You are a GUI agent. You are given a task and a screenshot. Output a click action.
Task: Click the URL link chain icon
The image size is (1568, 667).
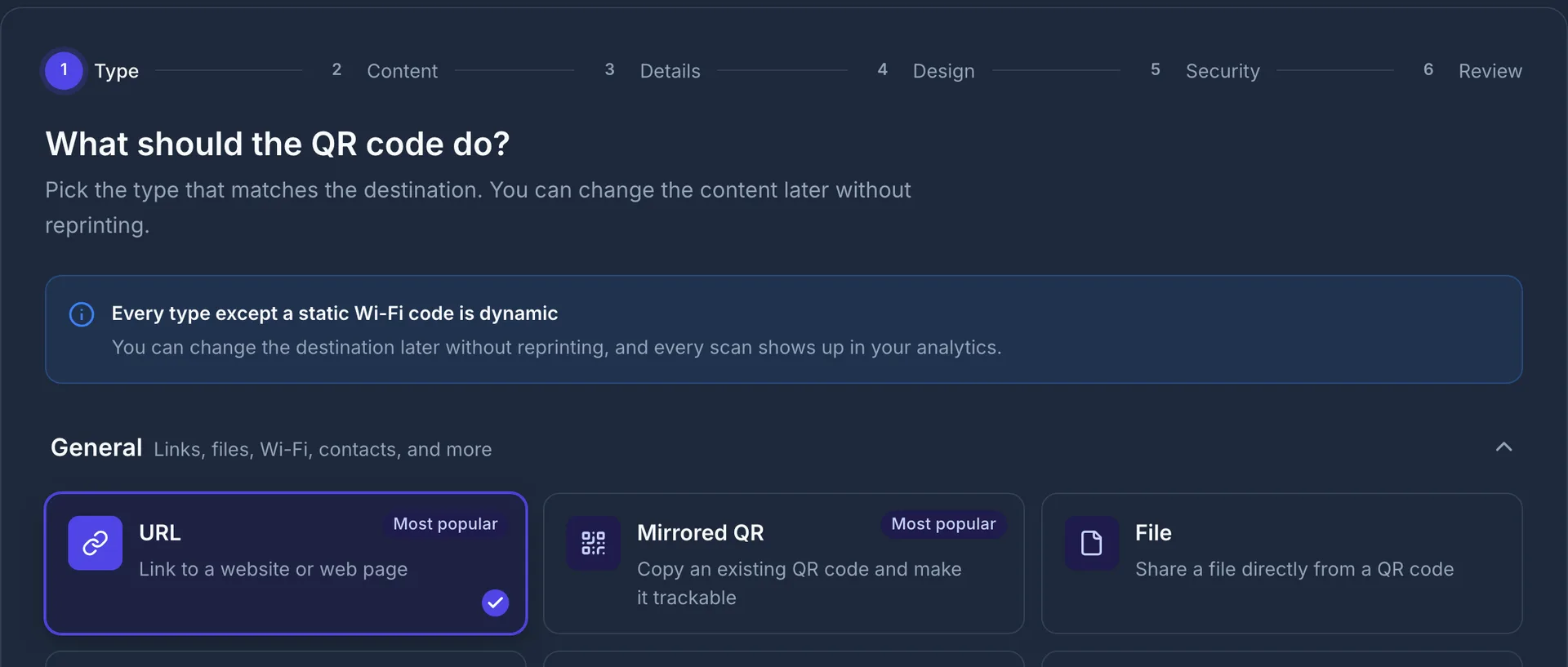(96, 543)
